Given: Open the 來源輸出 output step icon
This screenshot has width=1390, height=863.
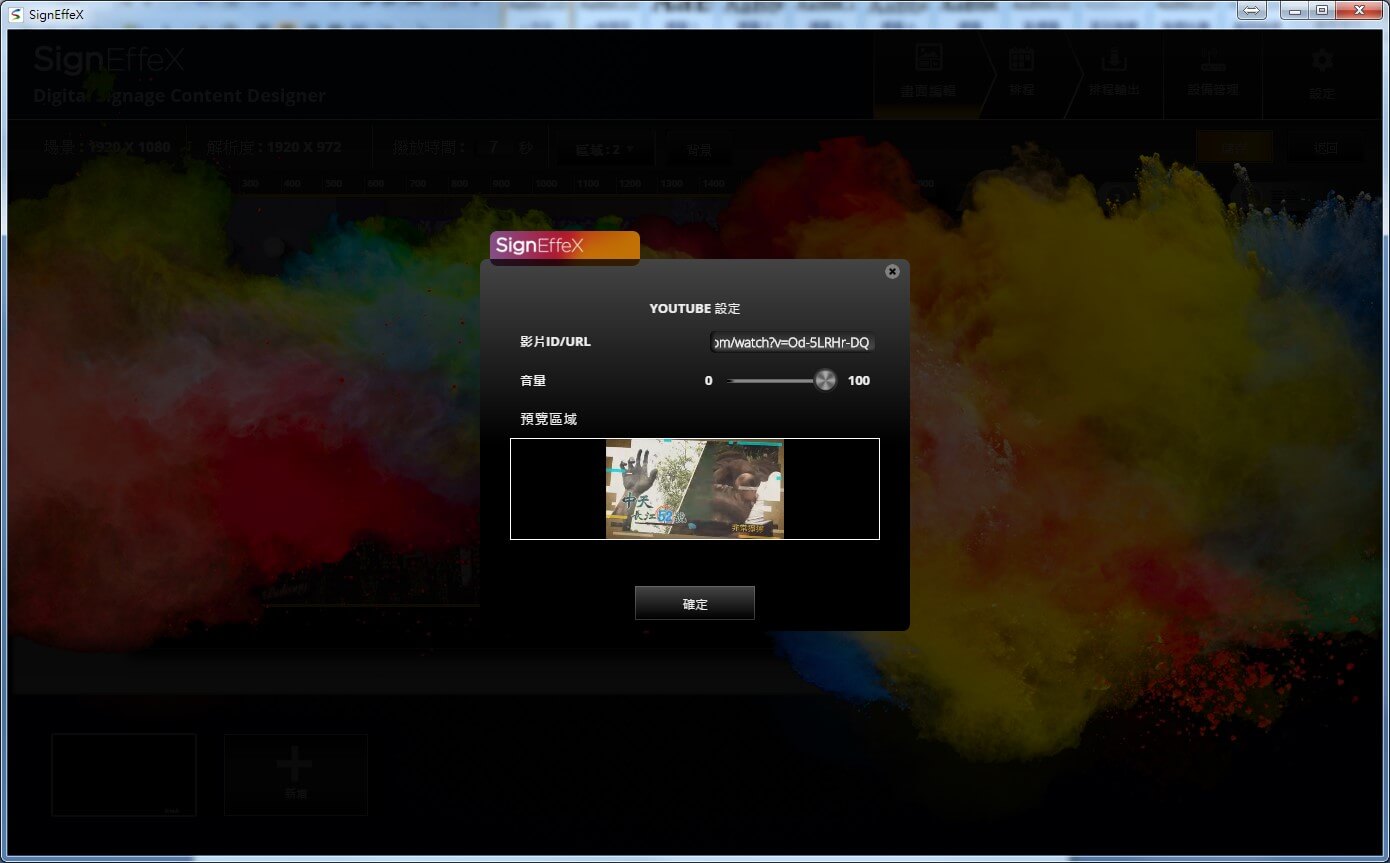Looking at the screenshot, I should click(x=1113, y=72).
